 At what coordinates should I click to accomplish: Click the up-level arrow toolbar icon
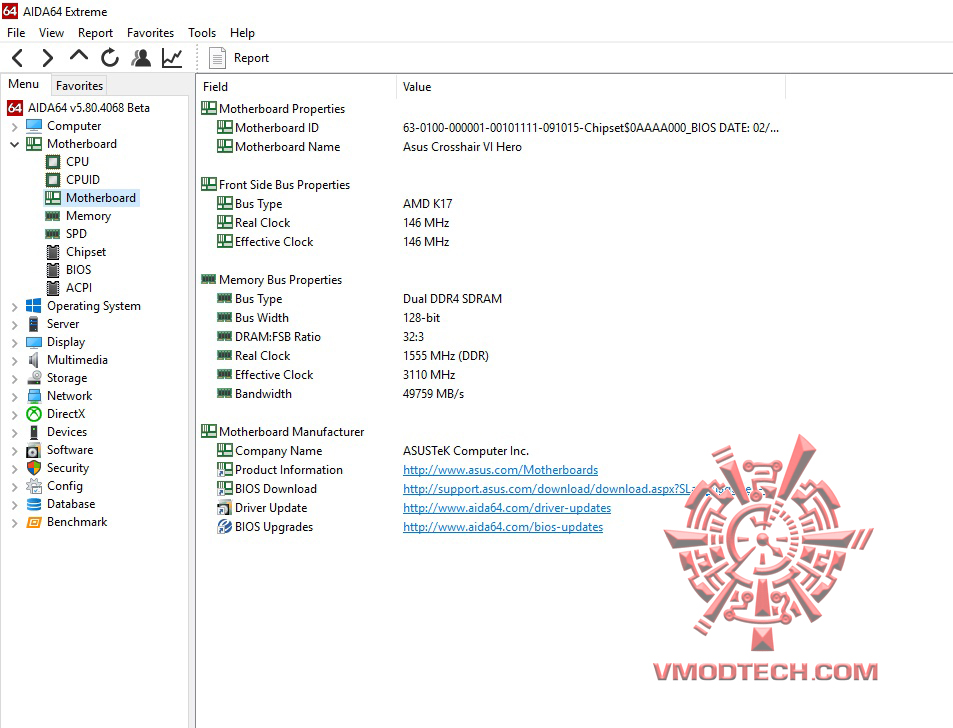pos(78,57)
